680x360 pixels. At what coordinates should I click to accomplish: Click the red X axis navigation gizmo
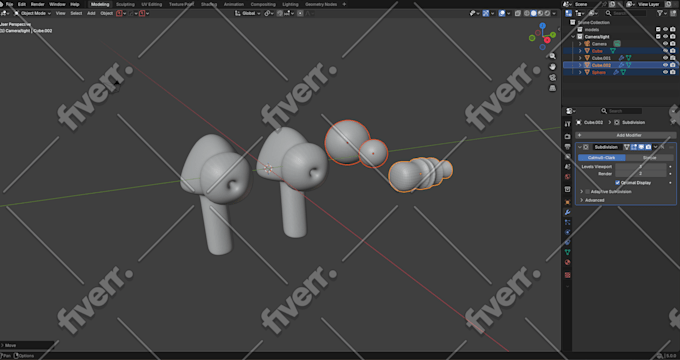pyautogui.click(x=547, y=40)
